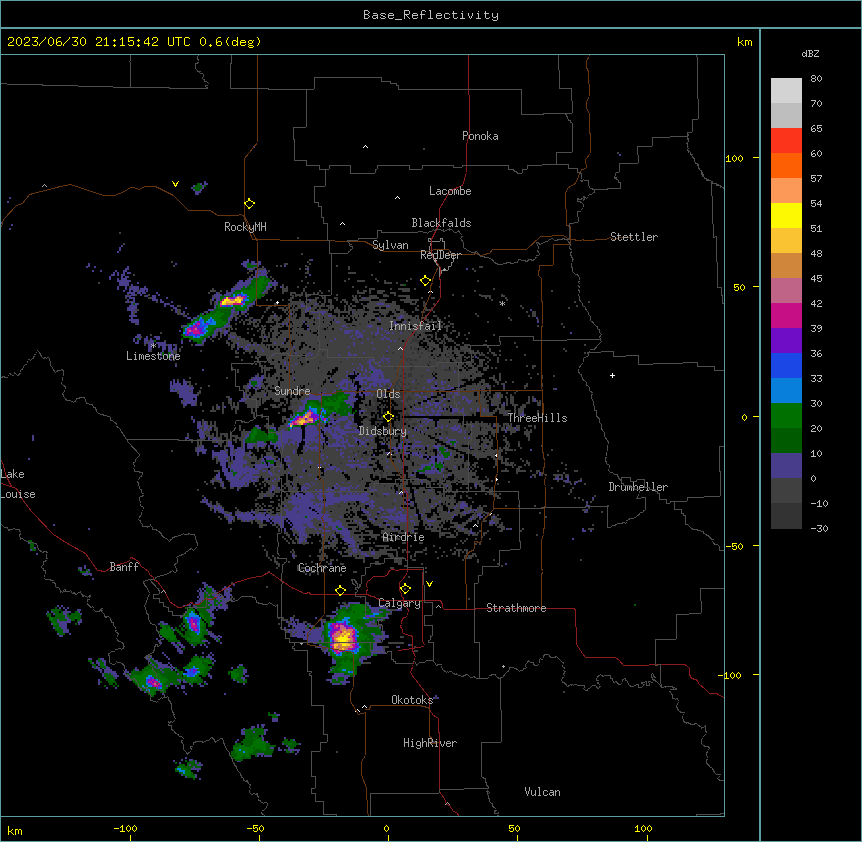Click the HighRiver label
This screenshot has height=842, width=862.
[x=430, y=743]
